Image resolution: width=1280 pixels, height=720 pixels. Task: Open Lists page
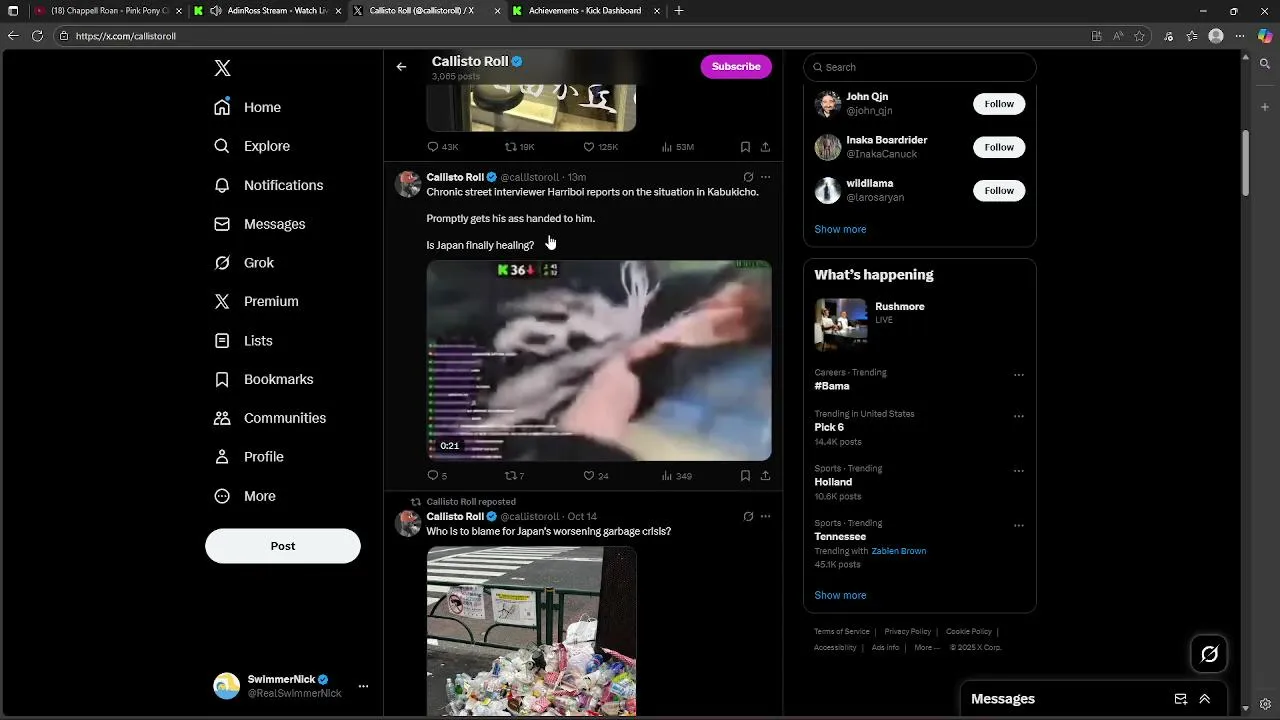[243, 341]
